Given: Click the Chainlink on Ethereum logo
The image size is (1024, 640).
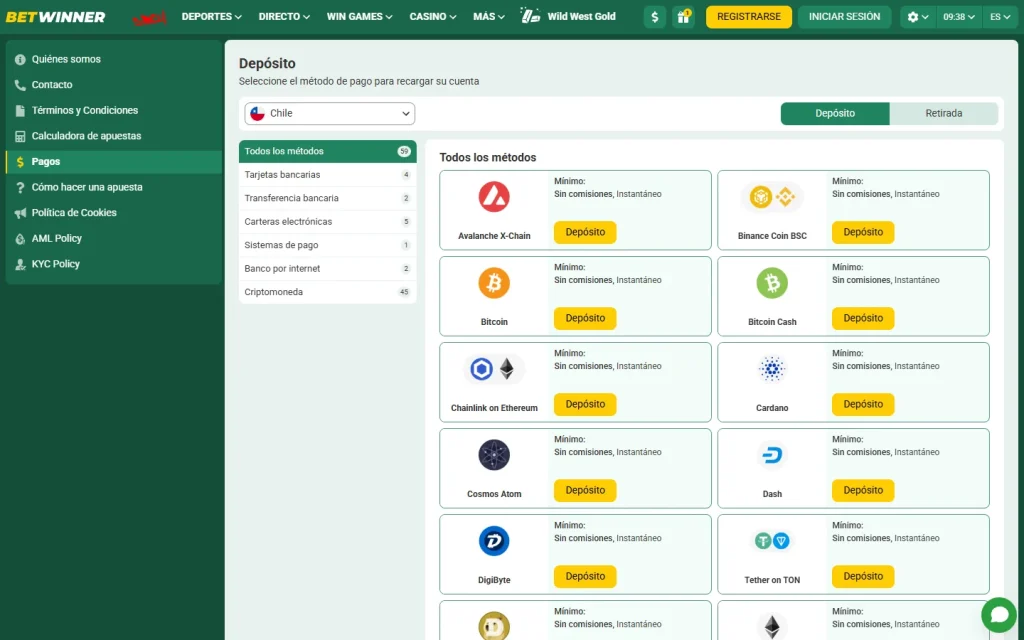Looking at the screenshot, I should tap(494, 369).
